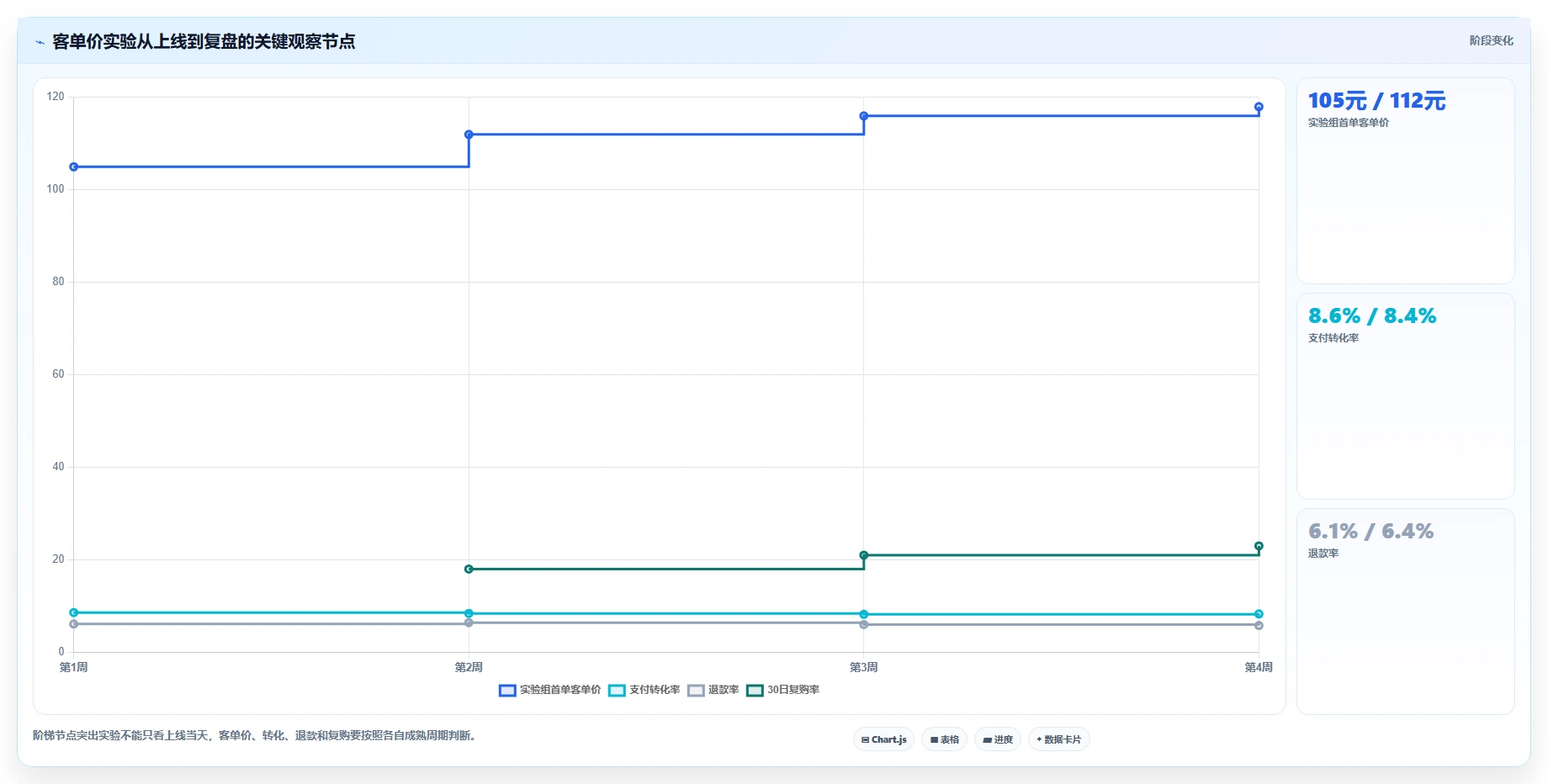Select the 客单价 data point at 第2周

[469, 135]
